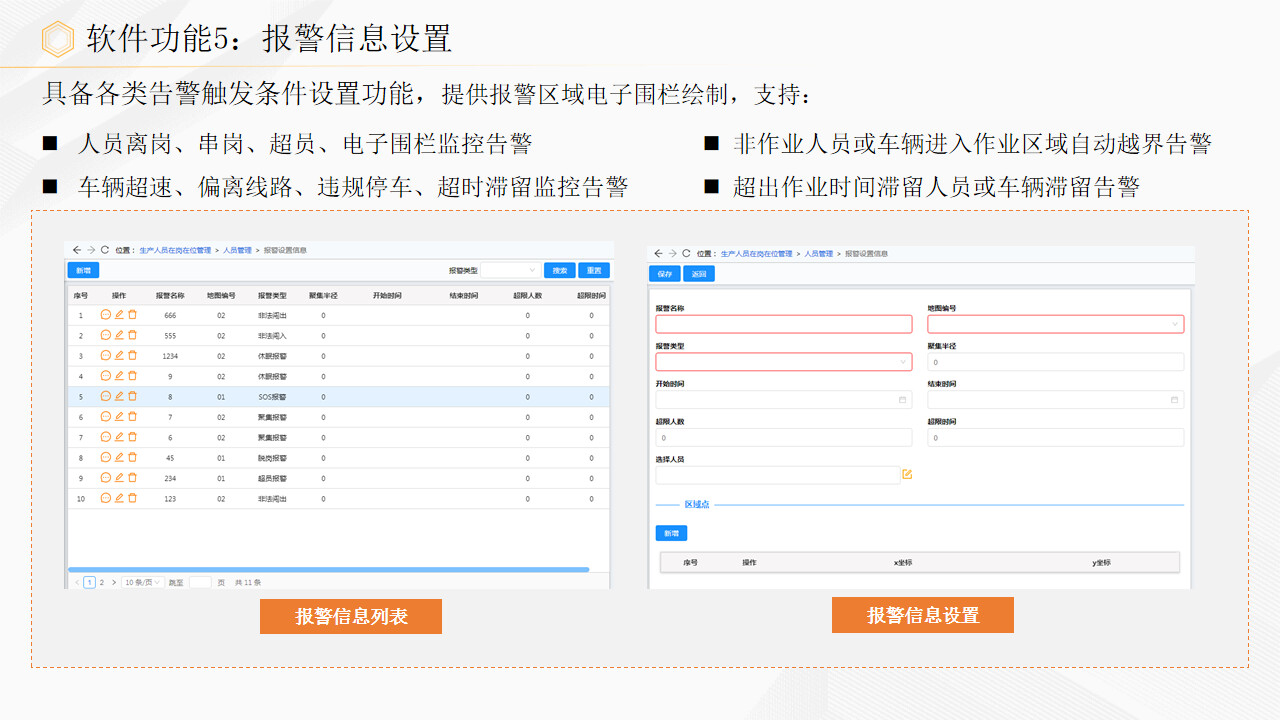Expand the 地图编号 dropdown in settings form
The width and height of the screenshot is (1280, 720).
[x=1056, y=324]
